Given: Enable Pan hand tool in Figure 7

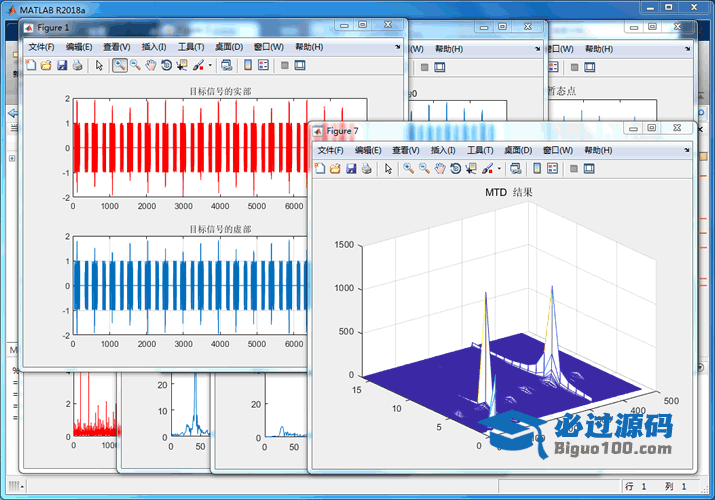Looking at the screenshot, I should point(439,169).
